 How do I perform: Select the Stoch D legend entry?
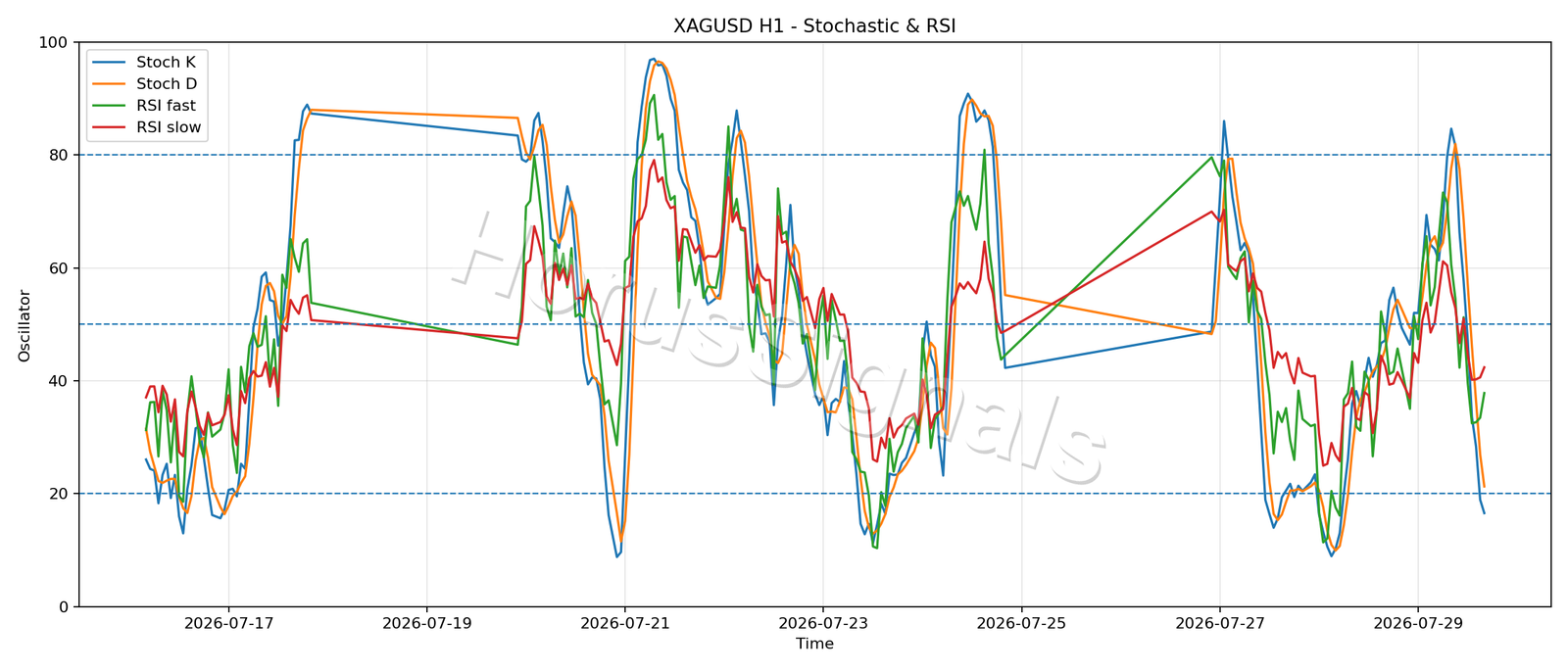[145, 84]
